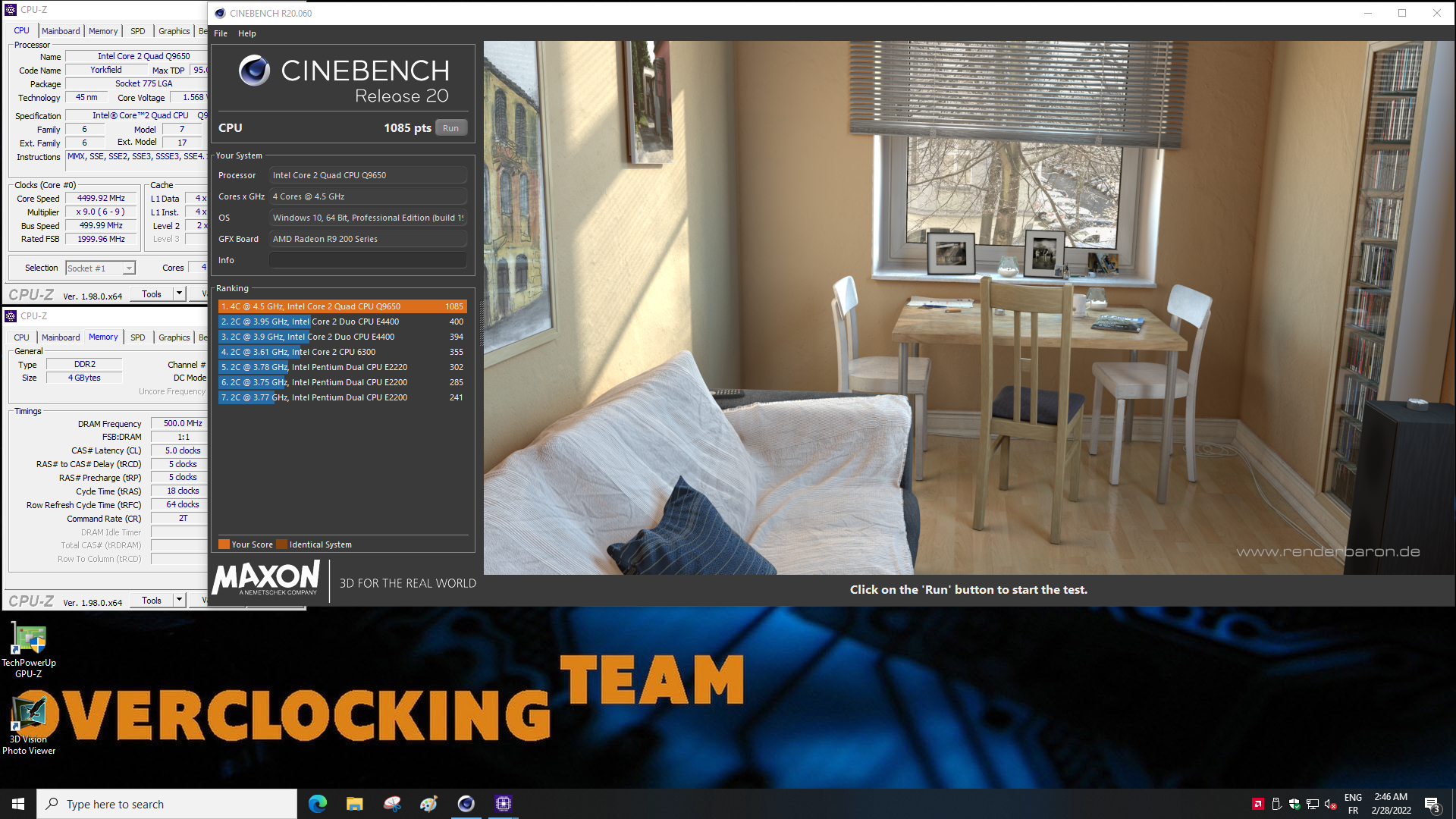Open Snipping Tool from taskbar
Screen dimensions: 1456x819
pos(392,804)
